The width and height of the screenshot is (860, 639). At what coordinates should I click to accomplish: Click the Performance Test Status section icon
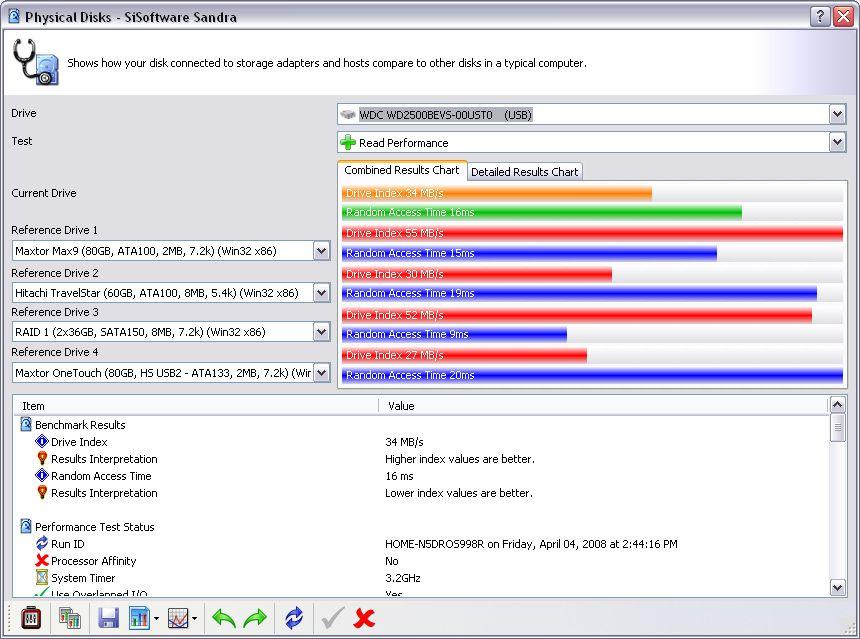tap(26, 527)
